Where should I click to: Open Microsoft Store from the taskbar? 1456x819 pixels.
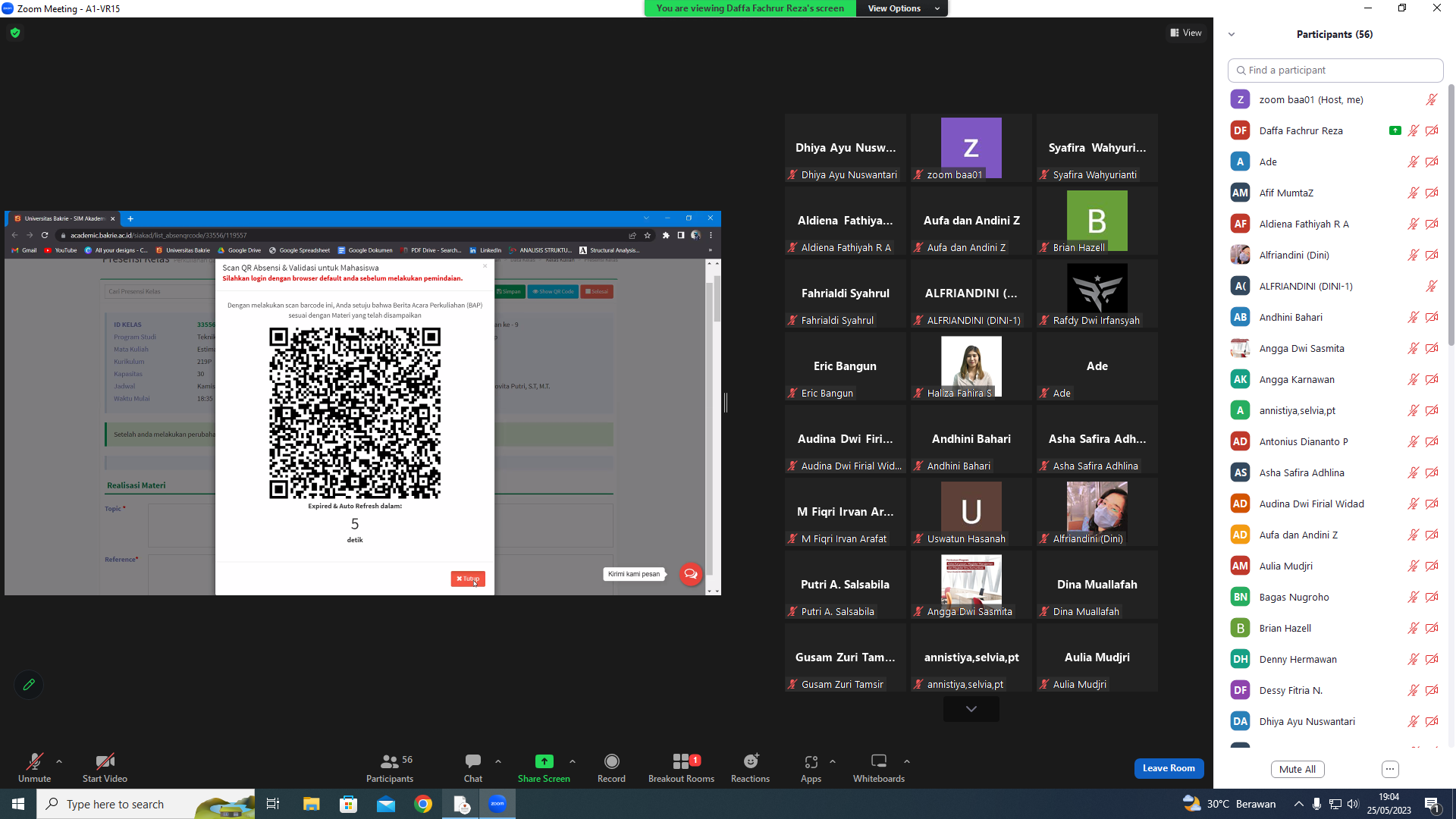click(348, 804)
